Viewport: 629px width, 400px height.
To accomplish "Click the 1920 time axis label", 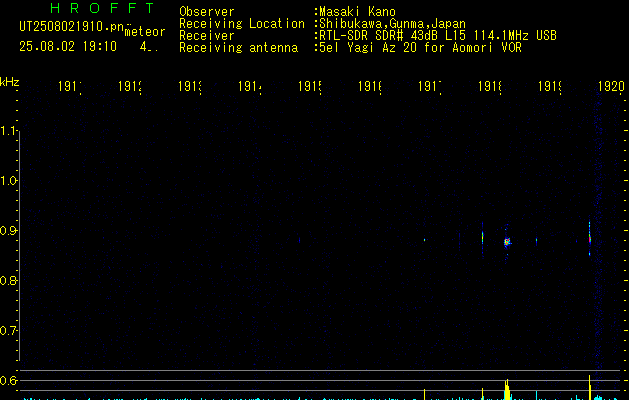I will point(611,86).
